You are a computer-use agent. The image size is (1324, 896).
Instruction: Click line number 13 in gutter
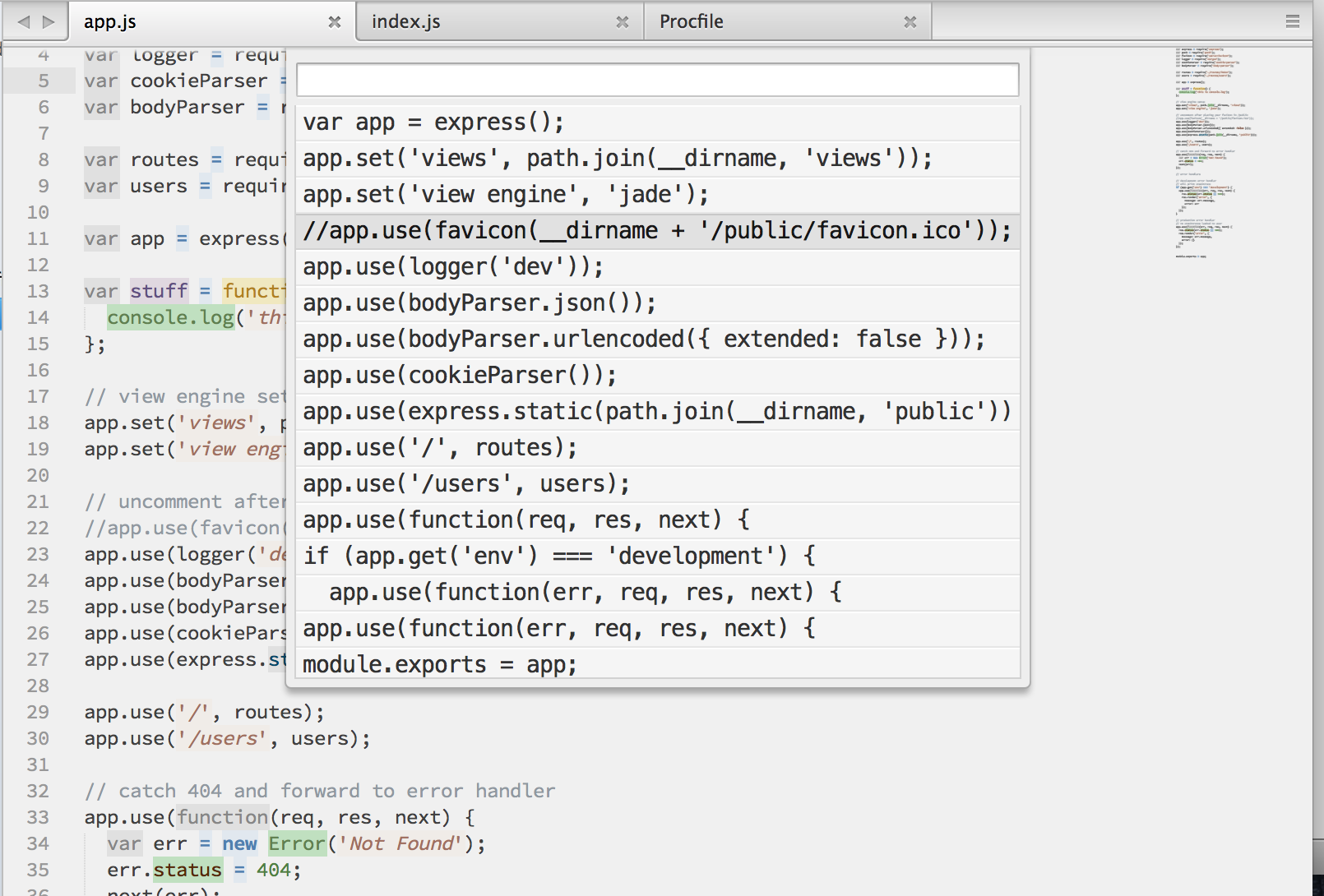tap(38, 291)
